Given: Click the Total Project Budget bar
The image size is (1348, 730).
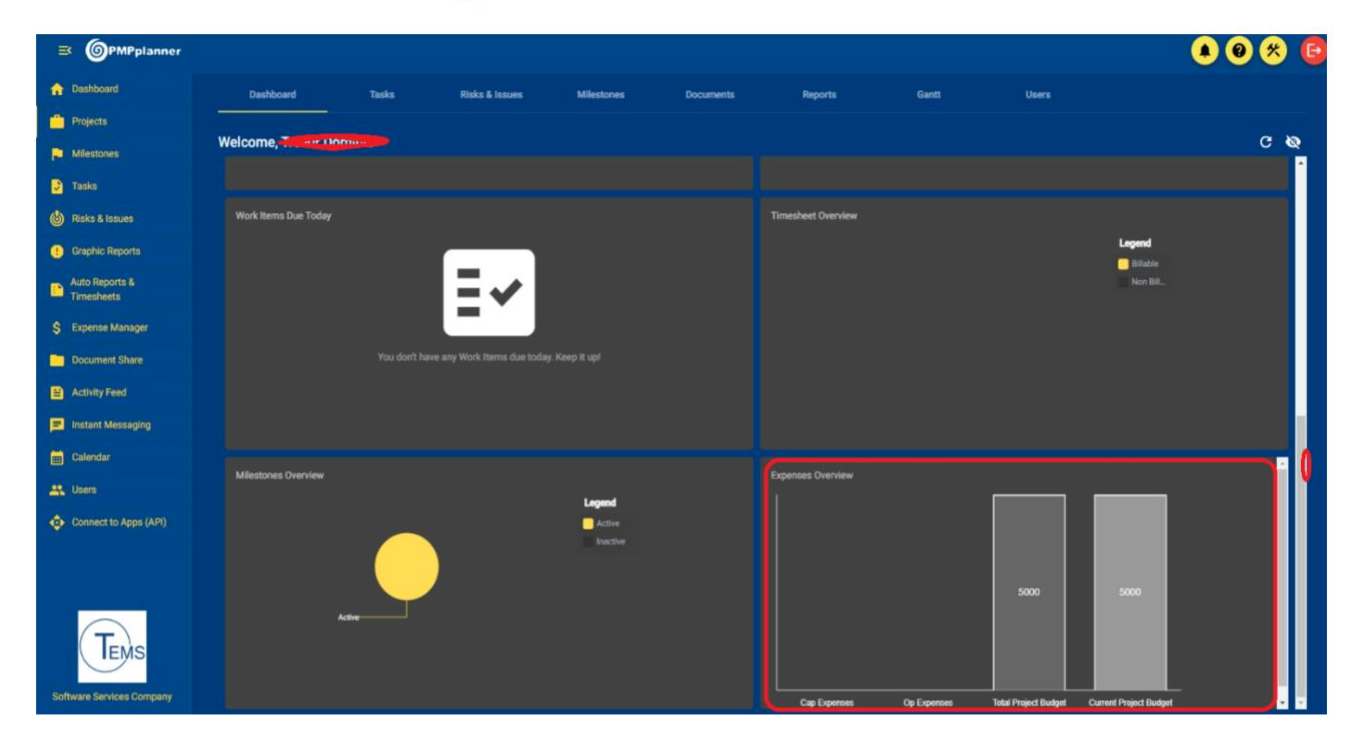Looking at the screenshot, I should (x=1028, y=592).
